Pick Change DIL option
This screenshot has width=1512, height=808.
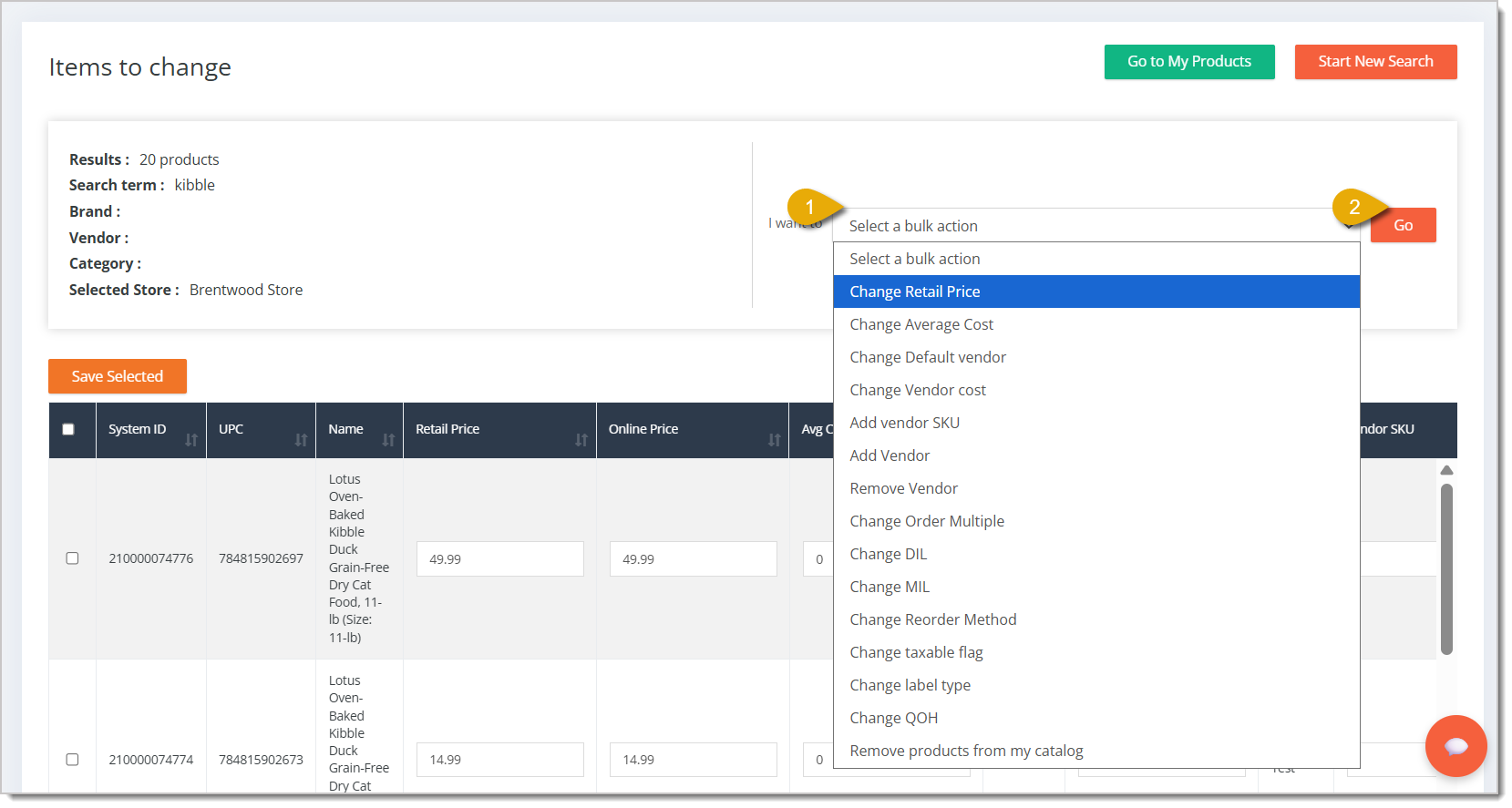click(x=1096, y=554)
